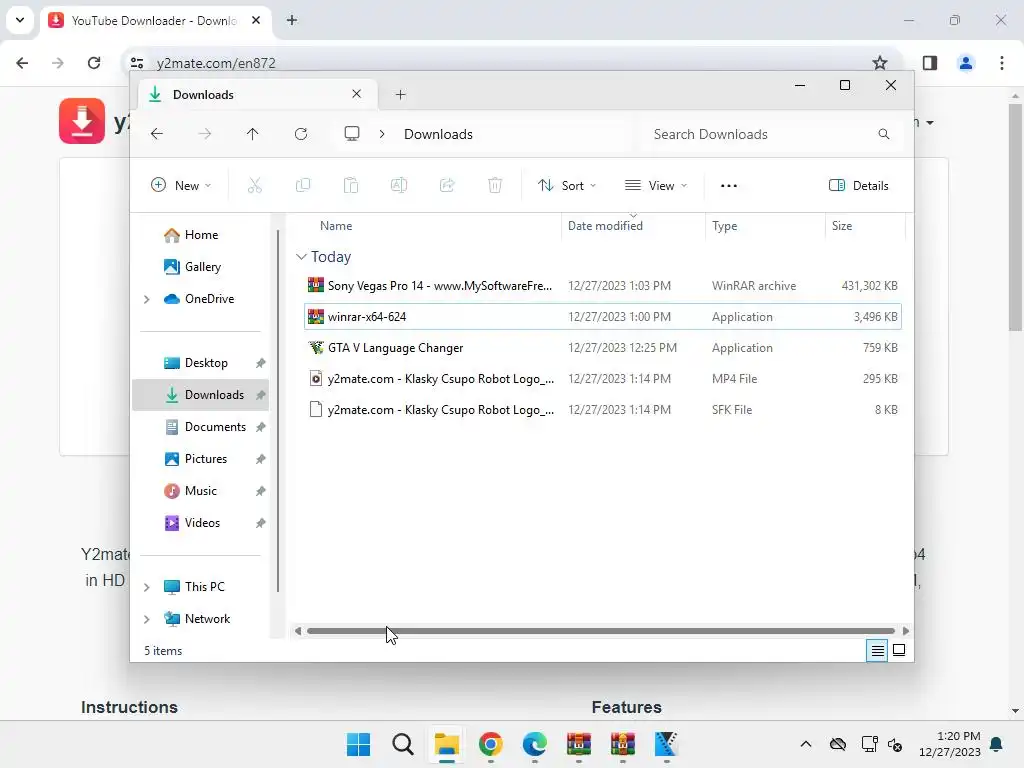Click File Explorer taskbar icon
This screenshot has width=1024, height=768.
tap(447, 744)
